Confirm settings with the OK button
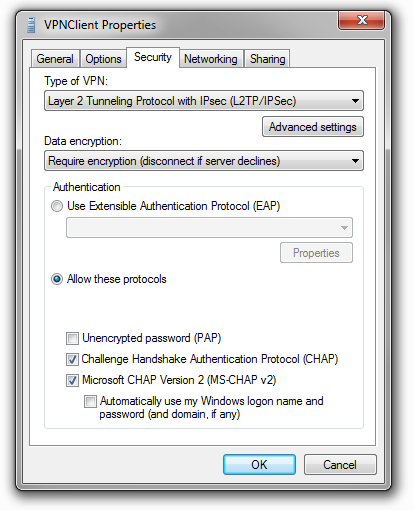This screenshot has height=511, width=414. (259, 465)
